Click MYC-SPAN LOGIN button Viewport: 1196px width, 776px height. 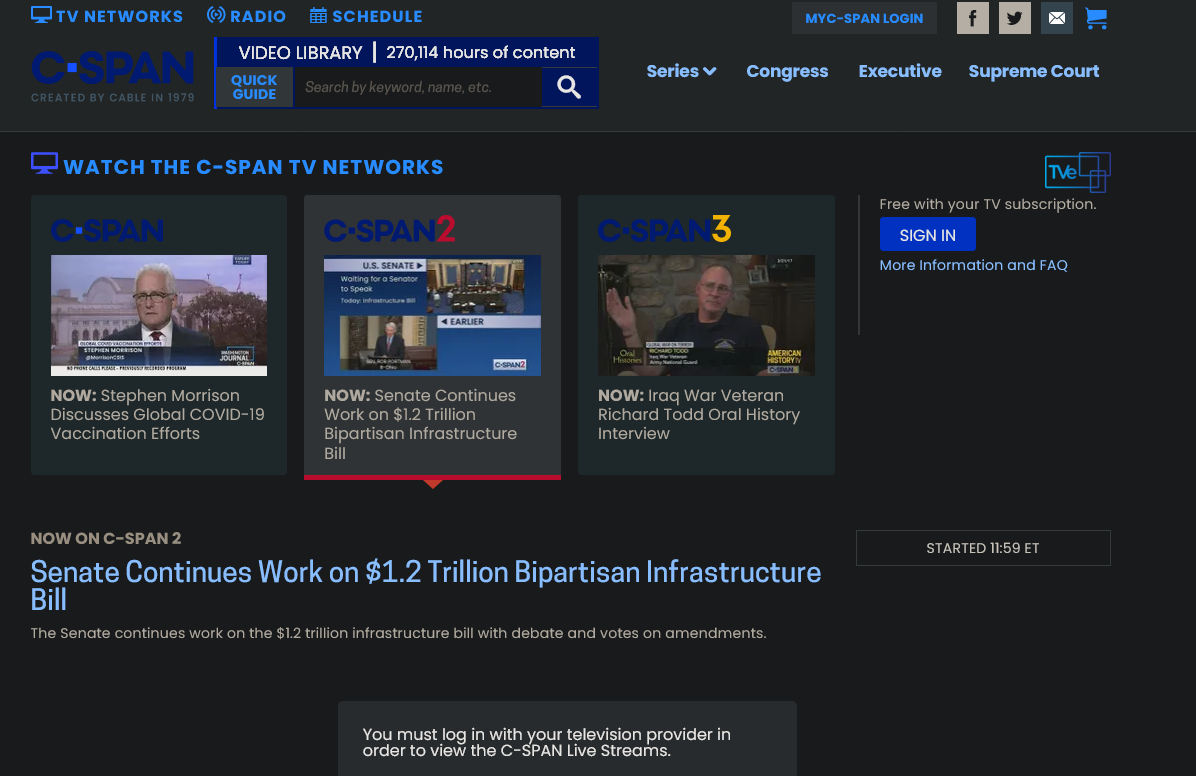click(x=864, y=18)
